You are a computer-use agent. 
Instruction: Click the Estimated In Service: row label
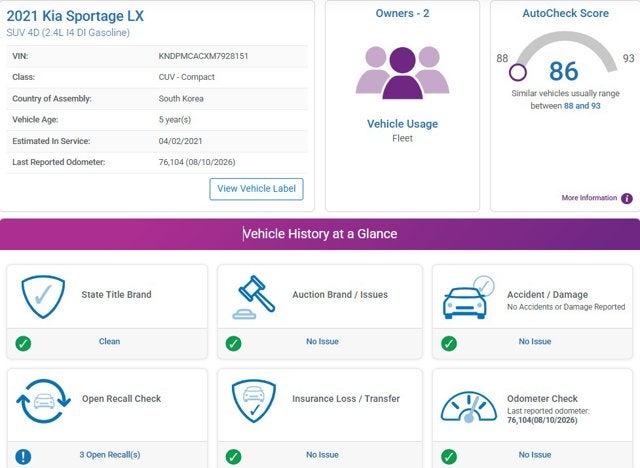tap(51, 141)
